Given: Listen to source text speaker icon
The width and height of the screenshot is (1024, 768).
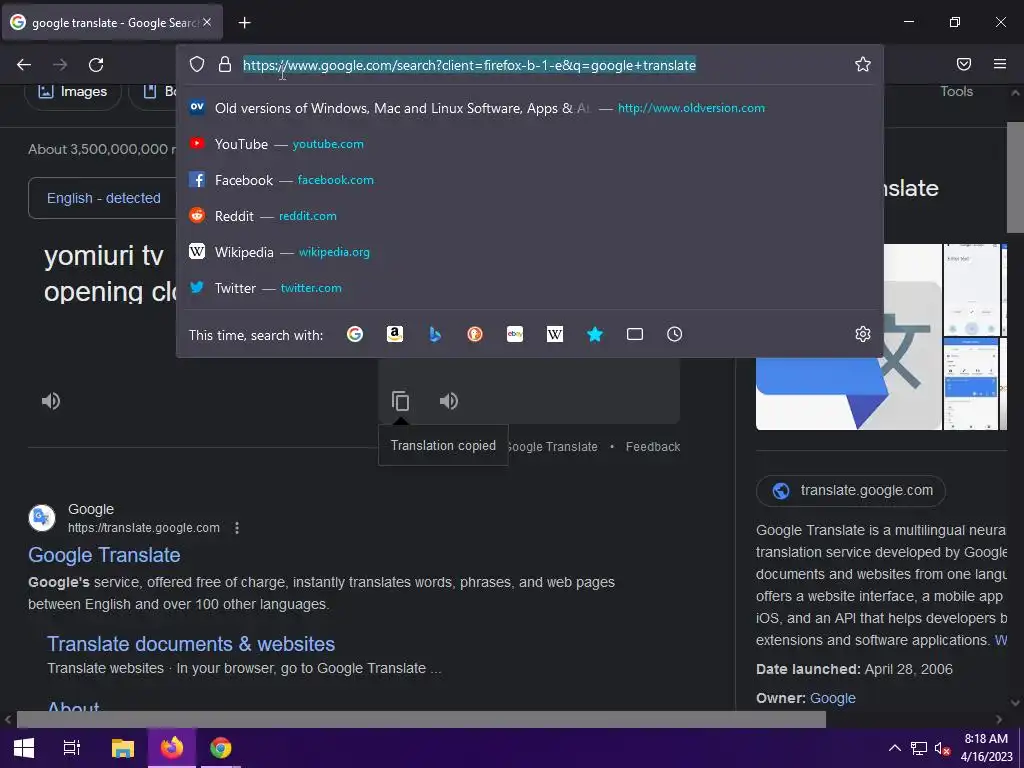Looking at the screenshot, I should 51,401.
